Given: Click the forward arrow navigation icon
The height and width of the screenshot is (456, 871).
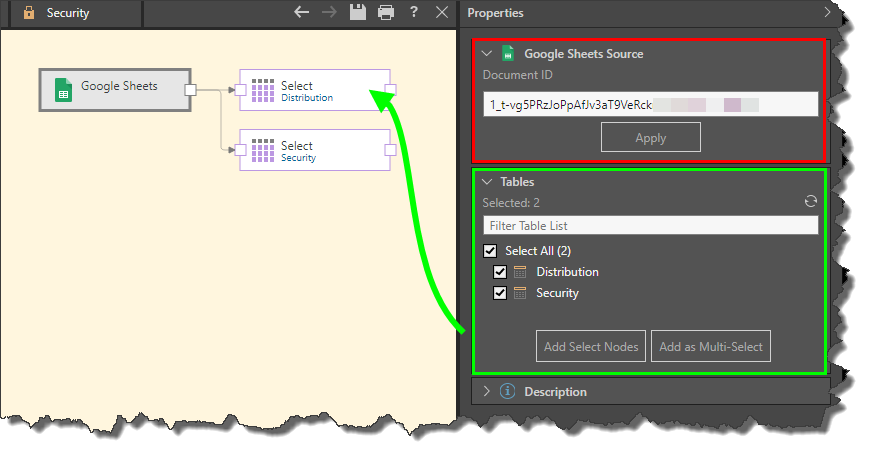Looking at the screenshot, I should (330, 13).
